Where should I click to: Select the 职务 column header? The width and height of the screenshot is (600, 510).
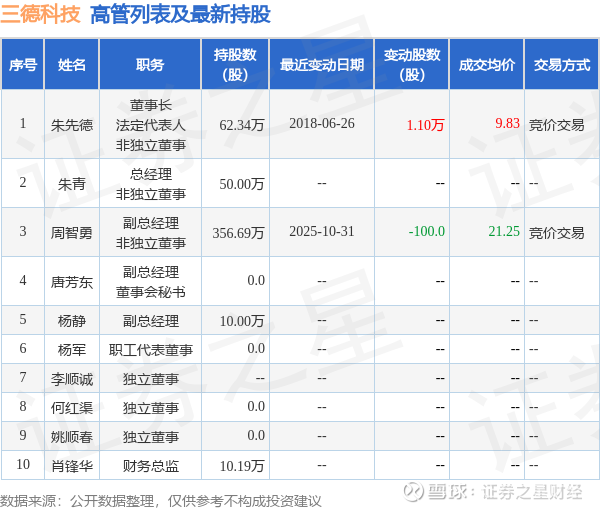pos(150,65)
